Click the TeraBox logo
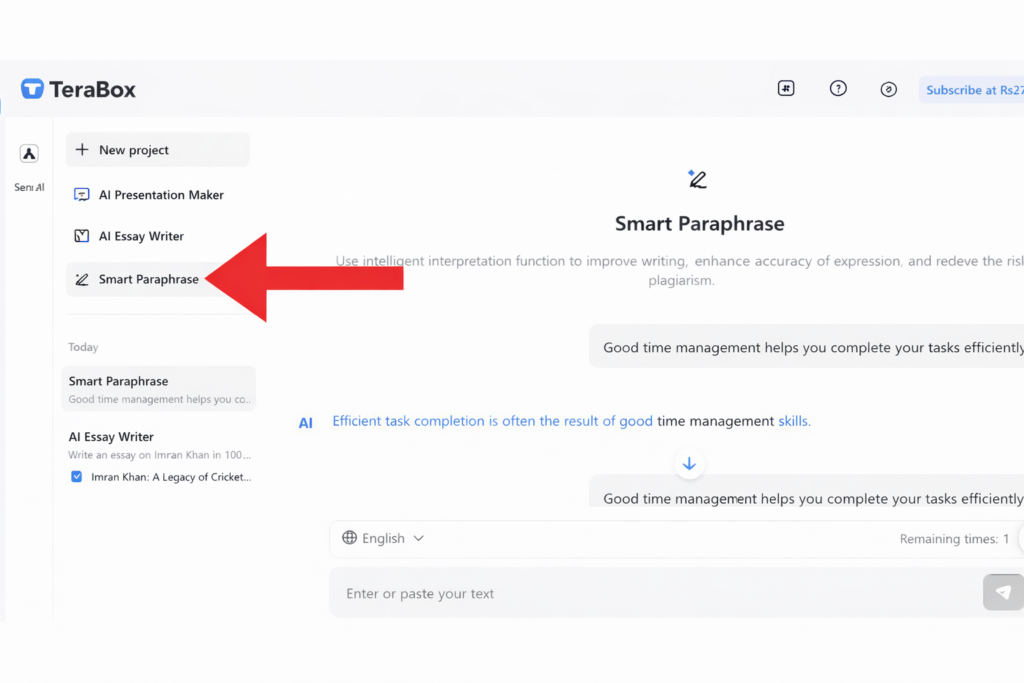 [x=78, y=90]
